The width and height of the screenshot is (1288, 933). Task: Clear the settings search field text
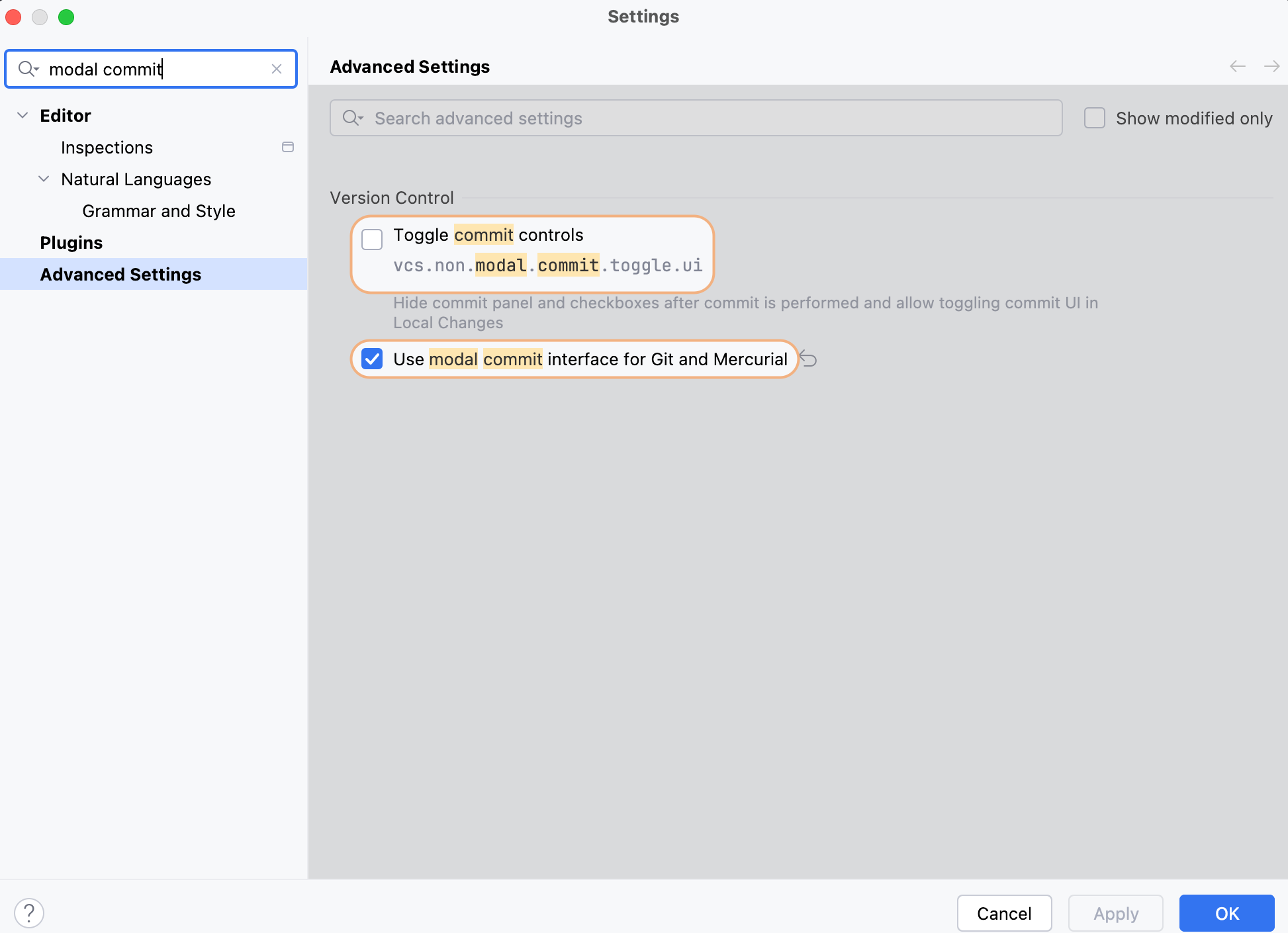[277, 69]
